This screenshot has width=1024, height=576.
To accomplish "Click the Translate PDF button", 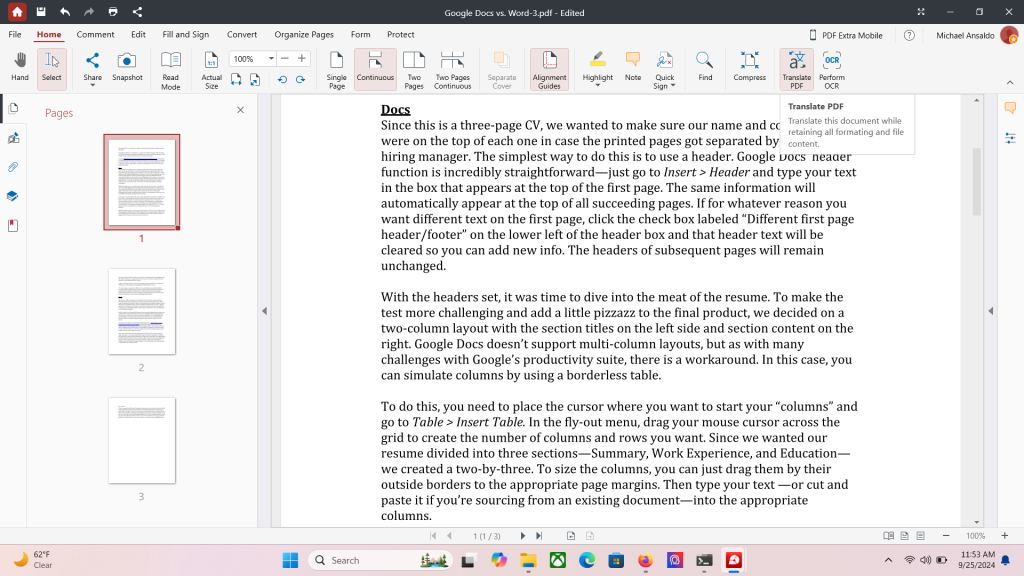I will coord(796,70).
